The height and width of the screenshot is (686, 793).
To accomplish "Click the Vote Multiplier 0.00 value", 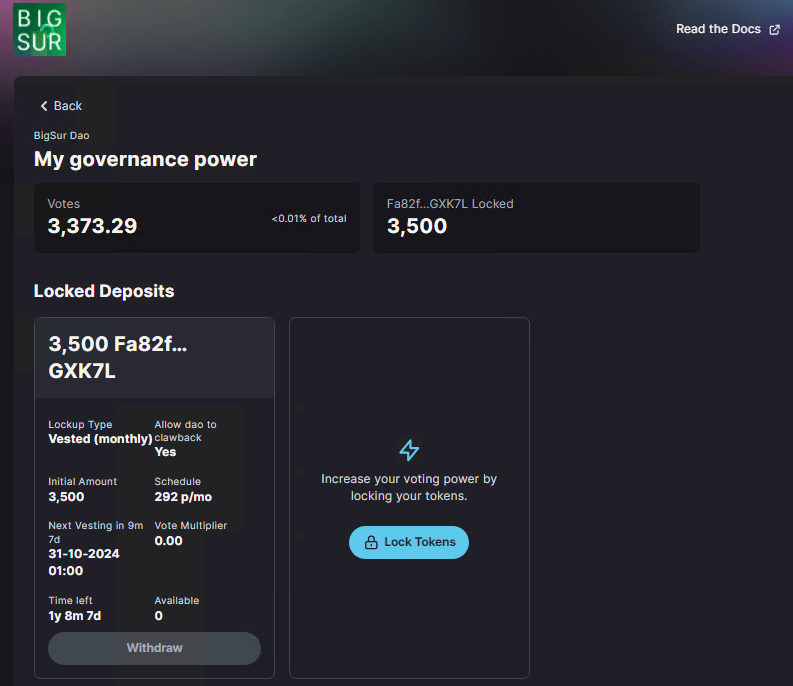I will coord(168,540).
